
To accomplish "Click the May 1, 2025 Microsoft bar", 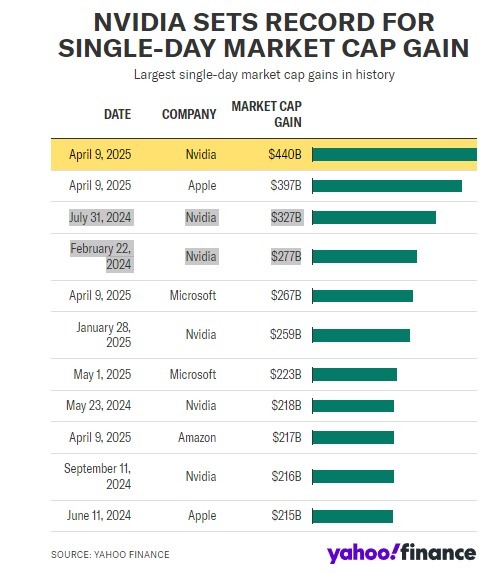I will 355,375.
